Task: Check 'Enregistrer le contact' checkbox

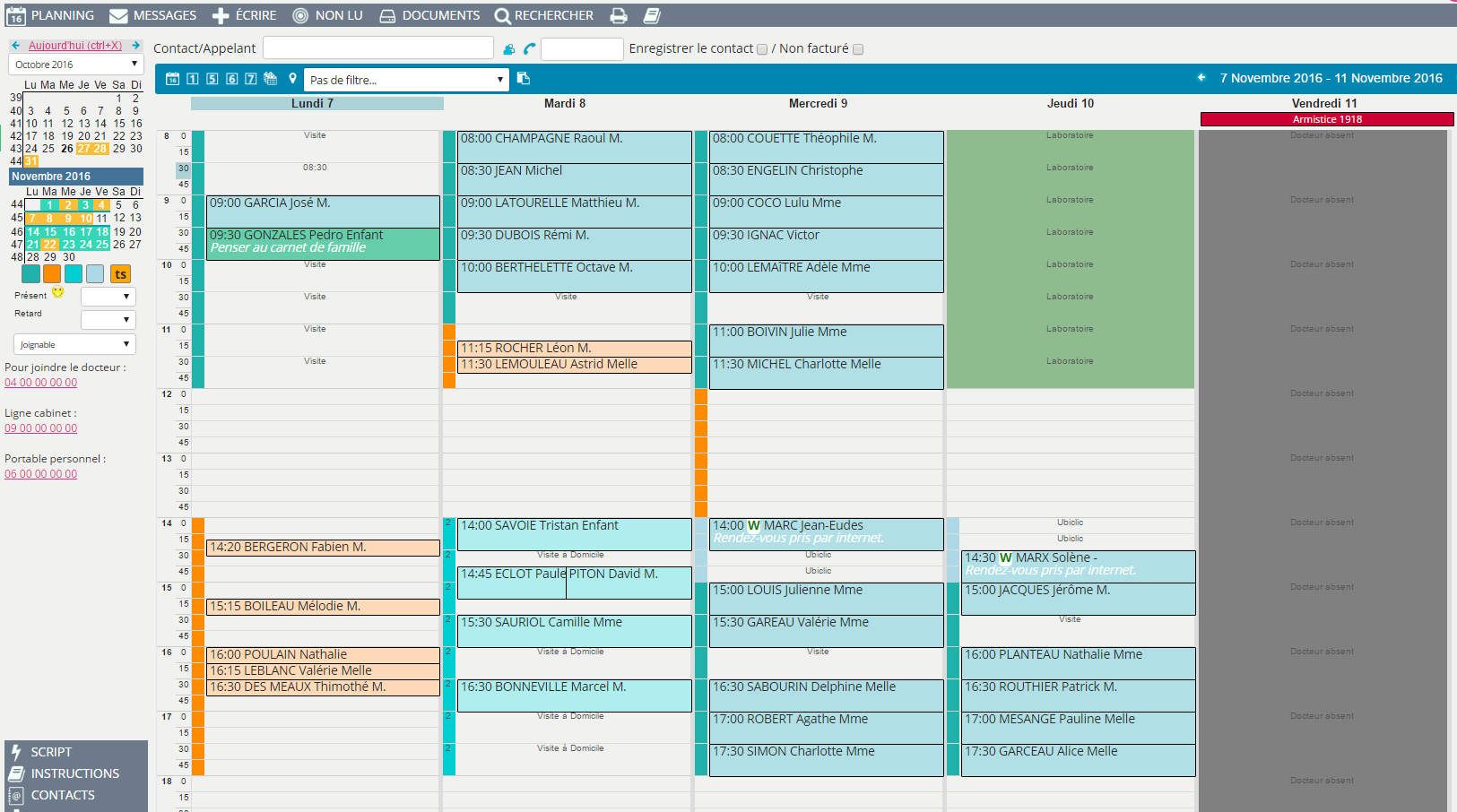Action: click(x=762, y=49)
